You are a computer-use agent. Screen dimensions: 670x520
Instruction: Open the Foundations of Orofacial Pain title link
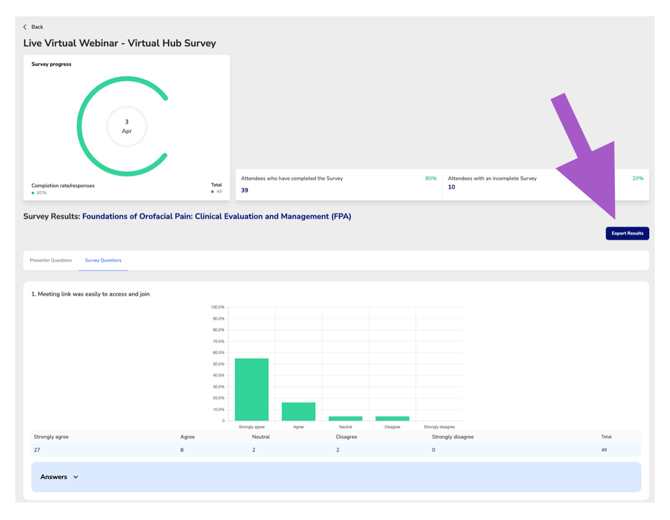click(216, 216)
